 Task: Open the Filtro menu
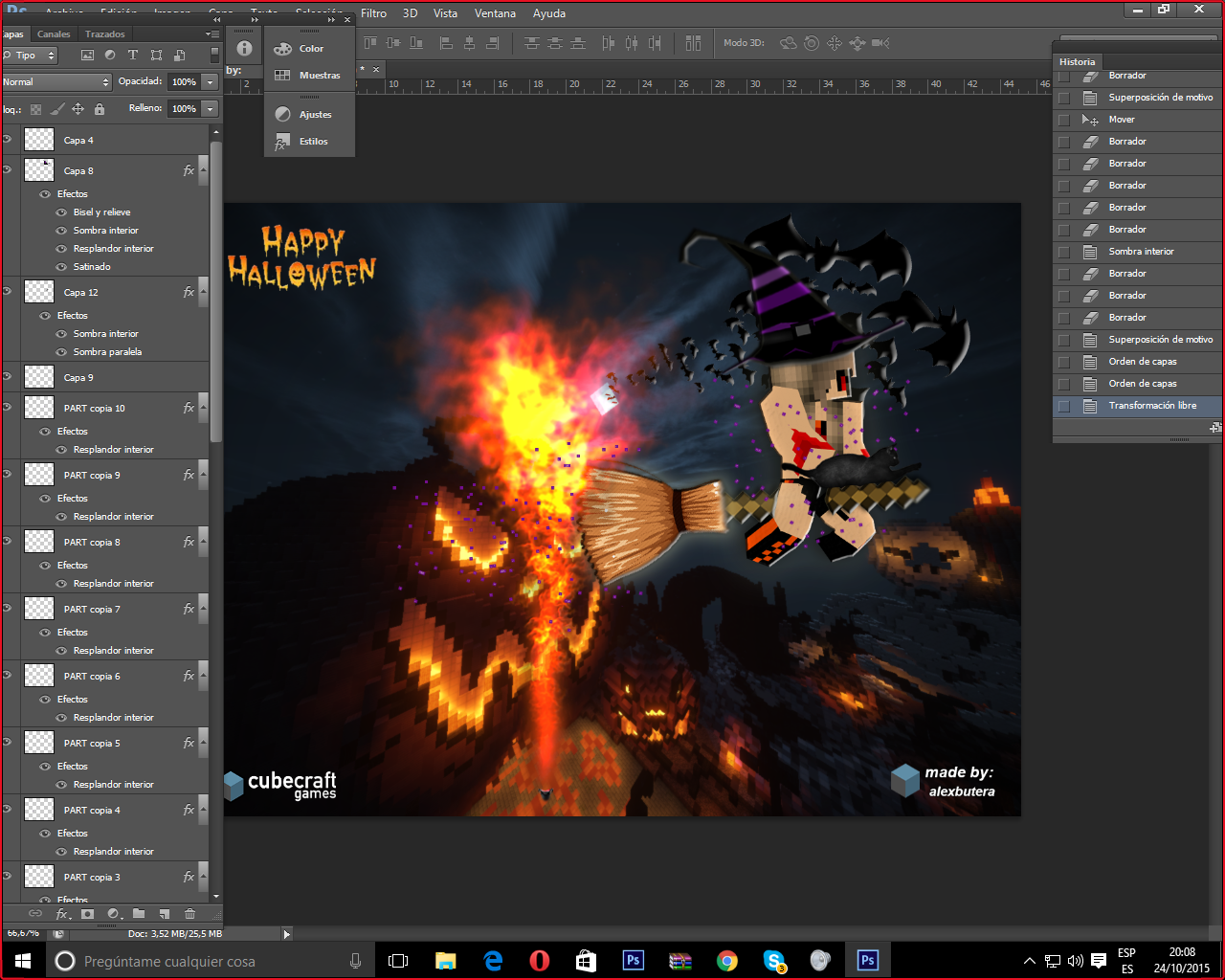[373, 13]
